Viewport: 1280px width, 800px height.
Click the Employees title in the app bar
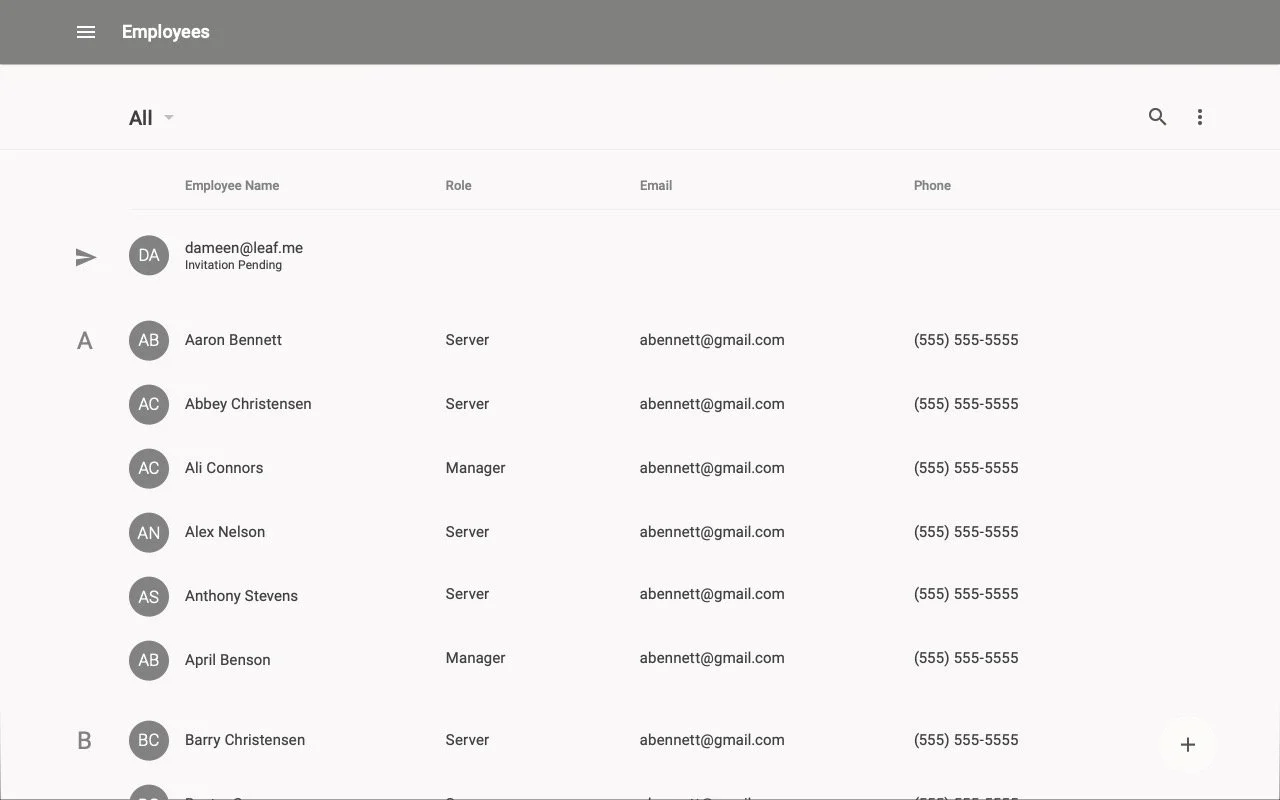point(165,31)
